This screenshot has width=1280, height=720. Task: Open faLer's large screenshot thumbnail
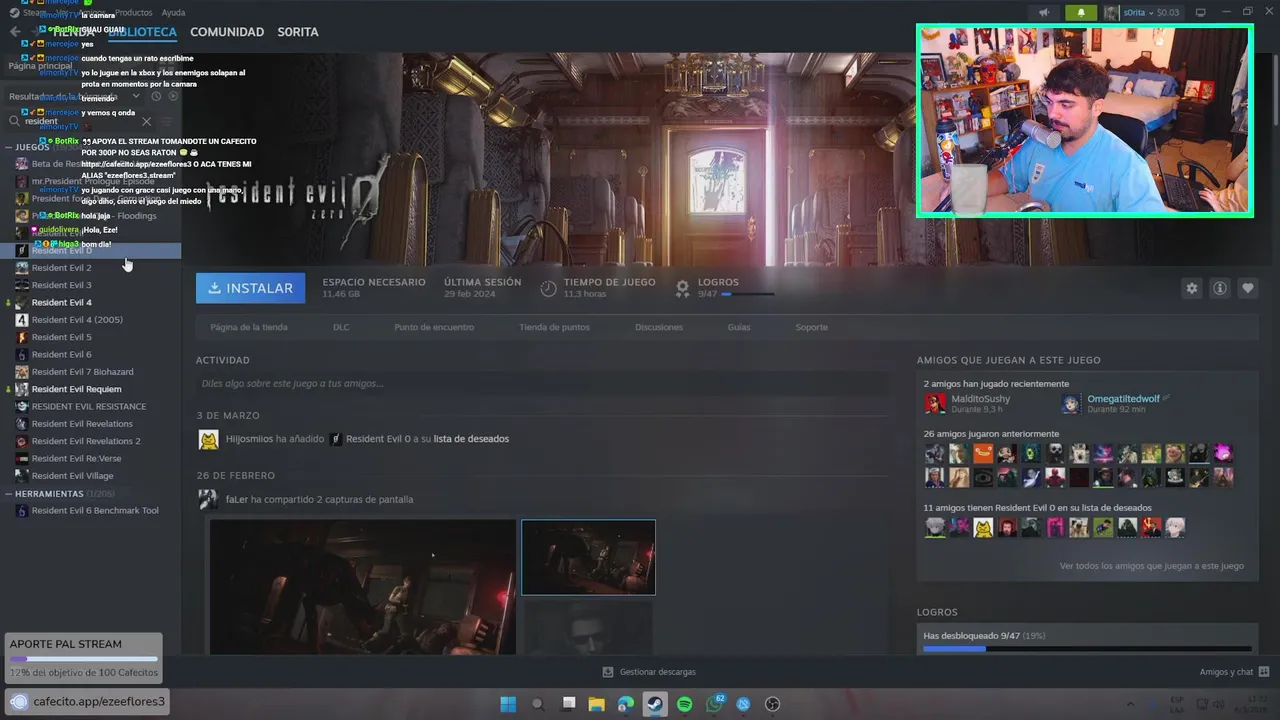click(x=363, y=587)
